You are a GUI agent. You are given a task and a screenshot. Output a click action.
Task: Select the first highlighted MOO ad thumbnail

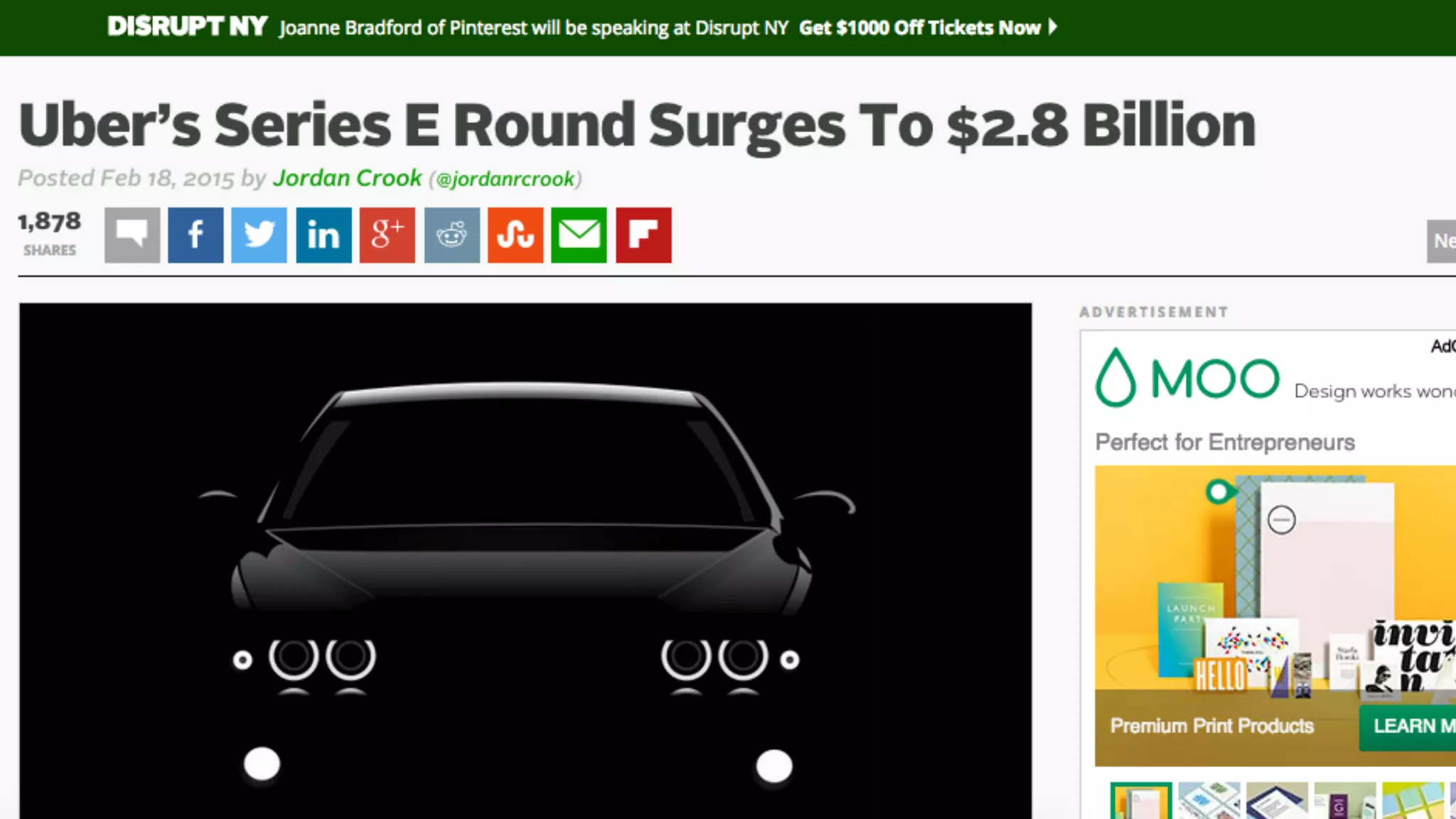click(1141, 801)
